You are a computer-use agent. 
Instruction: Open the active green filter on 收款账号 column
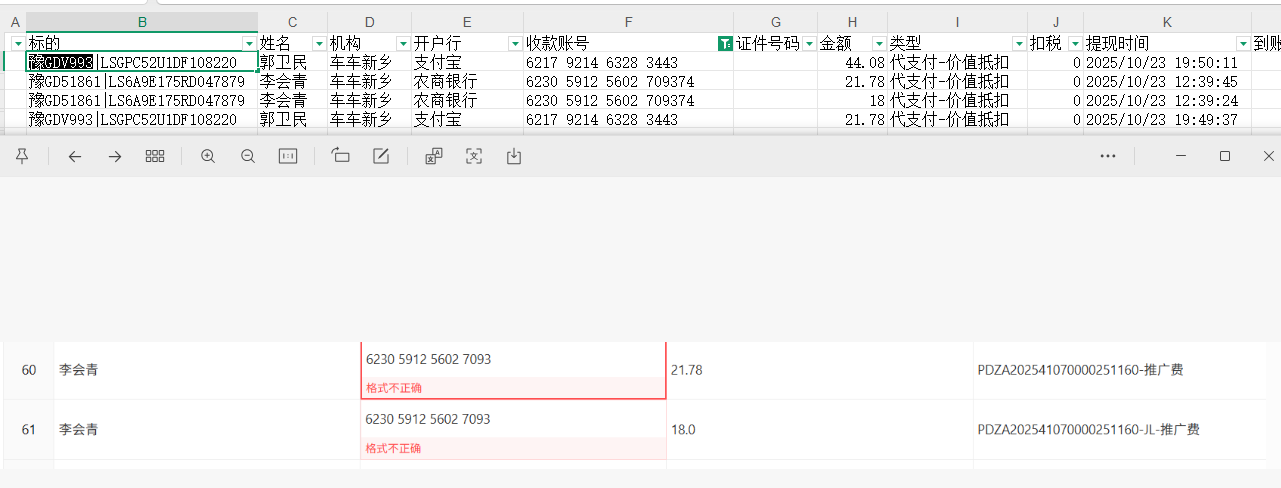click(725, 43)
